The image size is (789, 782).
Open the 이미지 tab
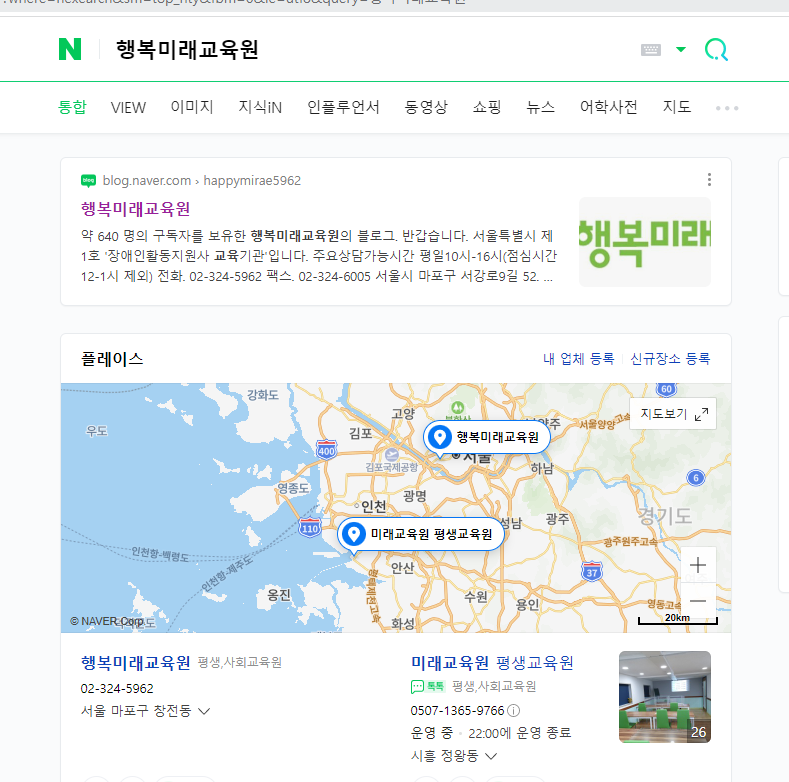coord(192,107)
